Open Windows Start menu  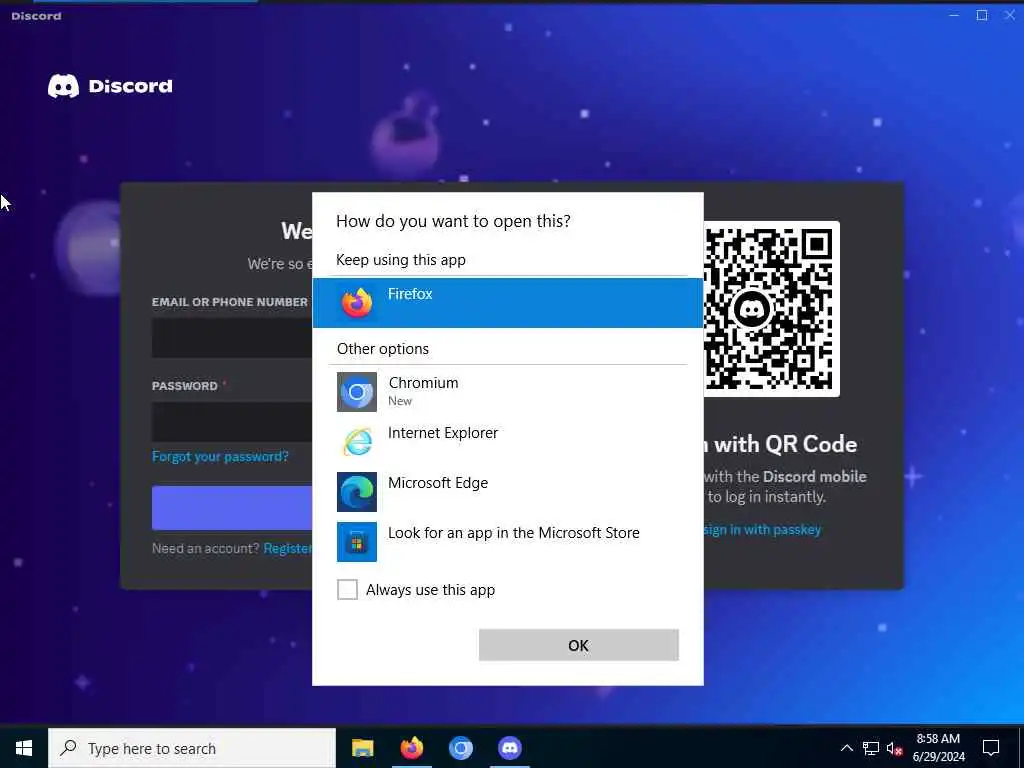click(x=24, y=748)
